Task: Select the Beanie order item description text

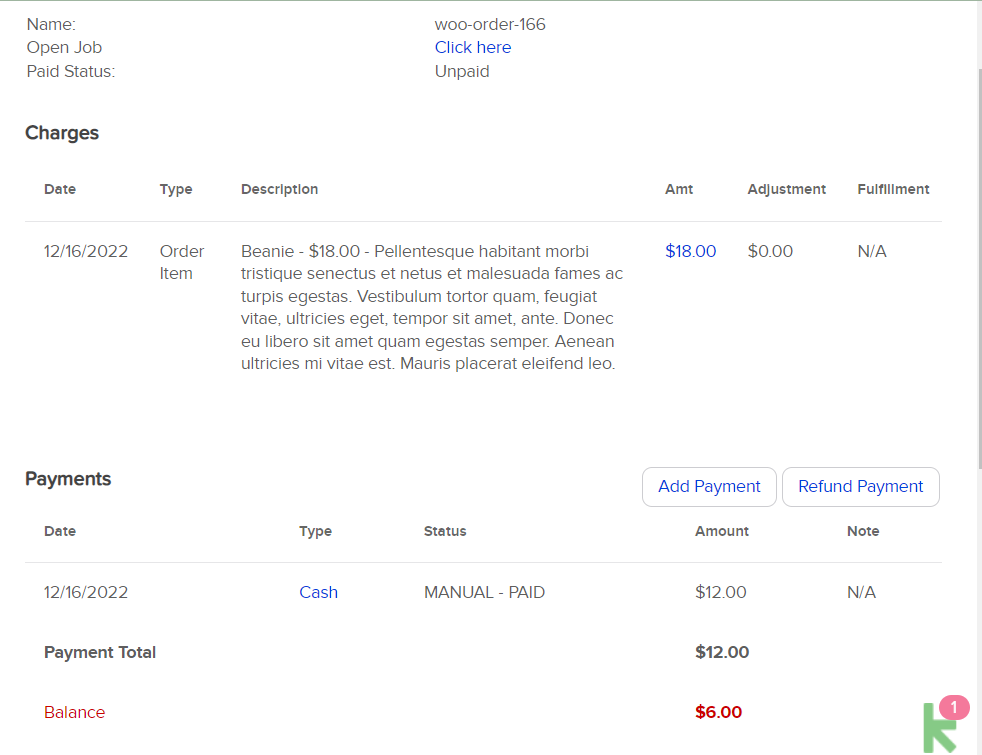Action: (432, 307)
